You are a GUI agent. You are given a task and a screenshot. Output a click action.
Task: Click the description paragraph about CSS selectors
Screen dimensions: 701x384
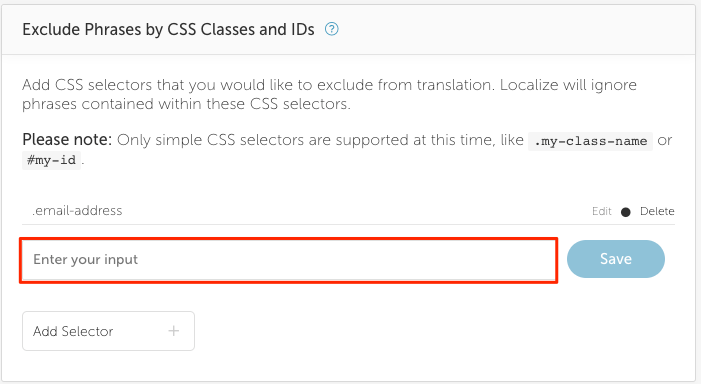pyautogui.click(x=329, y=94)
